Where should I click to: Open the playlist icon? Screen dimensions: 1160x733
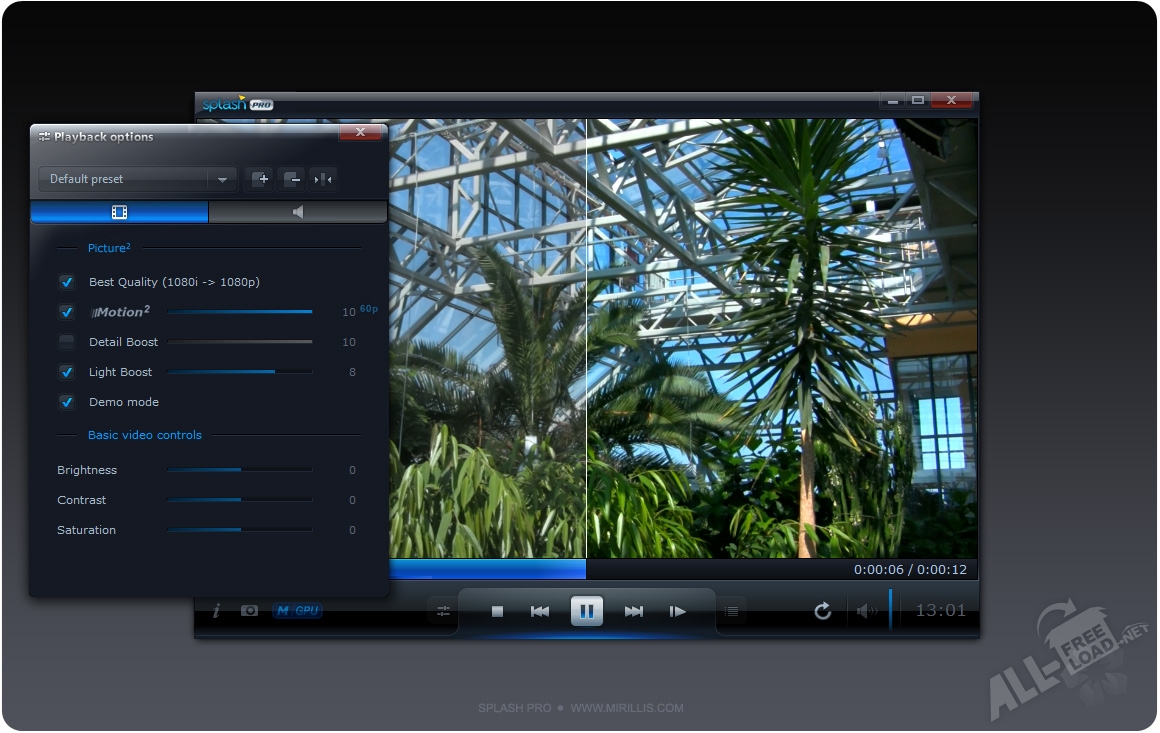click(x=731, y=611)
